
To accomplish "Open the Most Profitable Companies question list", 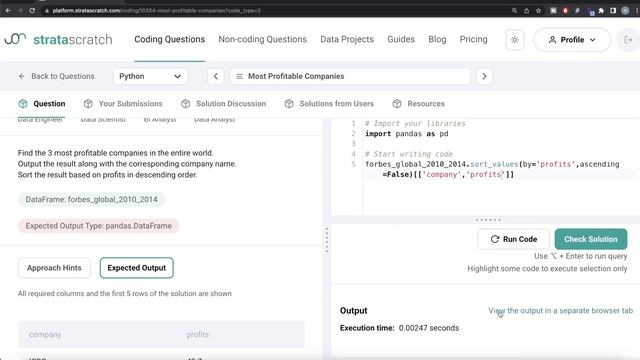I will tap(350, 76).
